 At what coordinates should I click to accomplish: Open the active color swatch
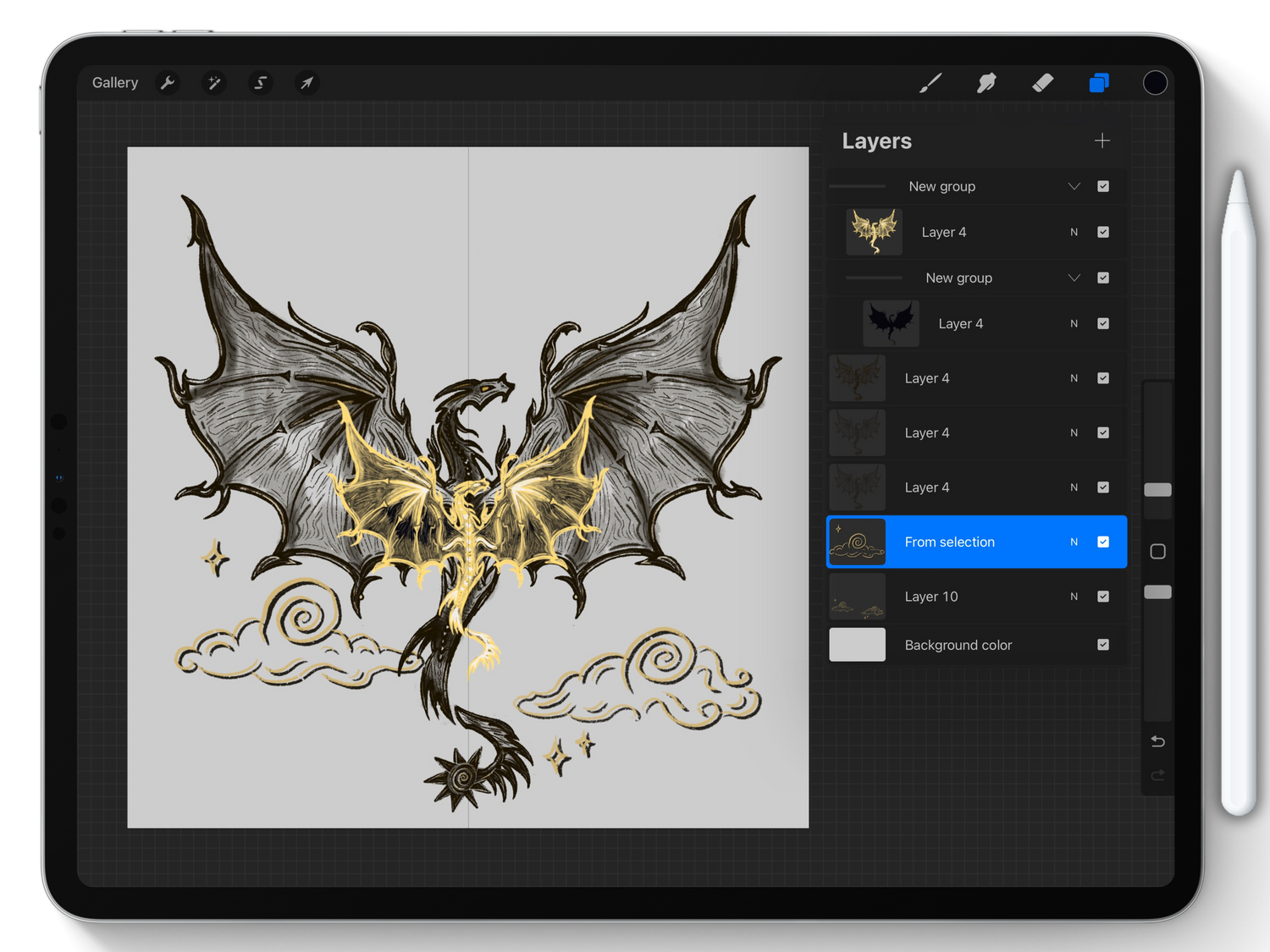[1155, 83]
